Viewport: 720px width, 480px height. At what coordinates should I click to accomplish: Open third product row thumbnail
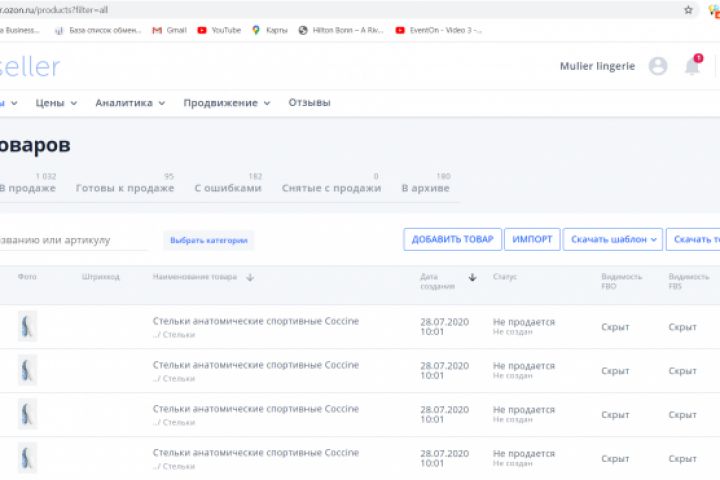point(27,414)
